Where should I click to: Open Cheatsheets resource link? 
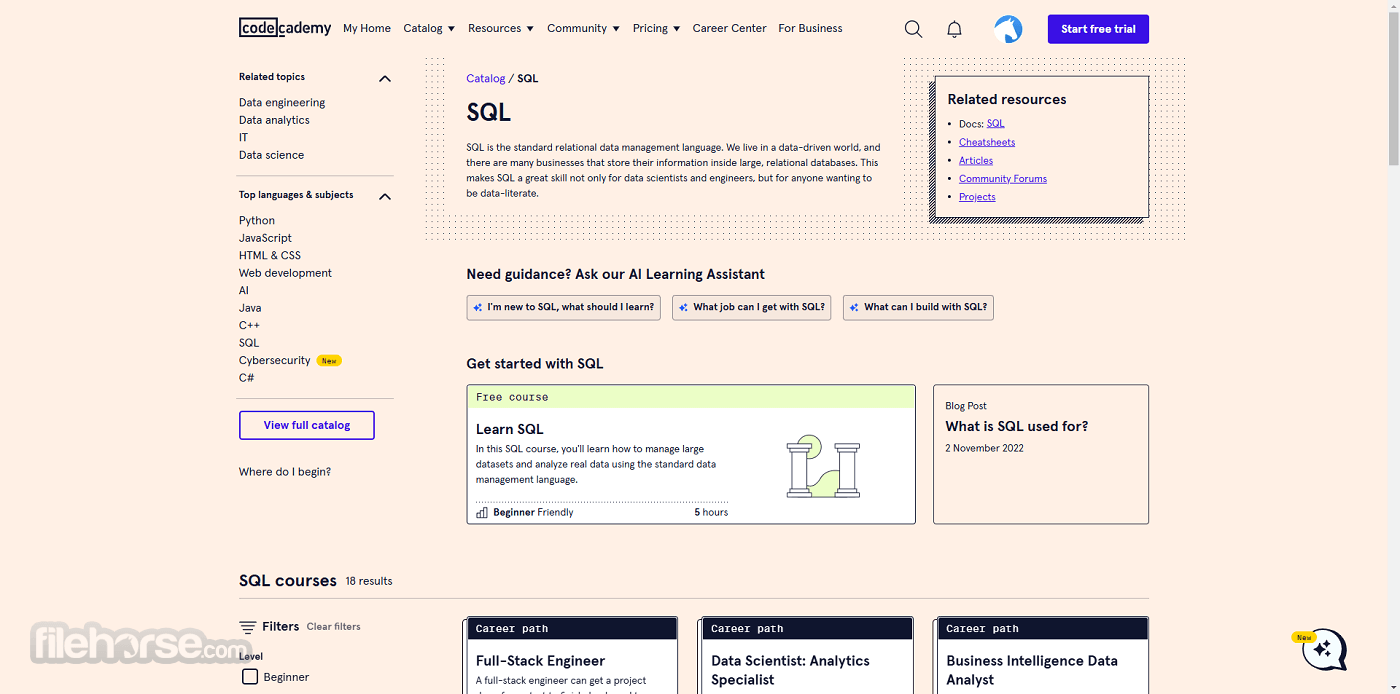click(987, 142)
